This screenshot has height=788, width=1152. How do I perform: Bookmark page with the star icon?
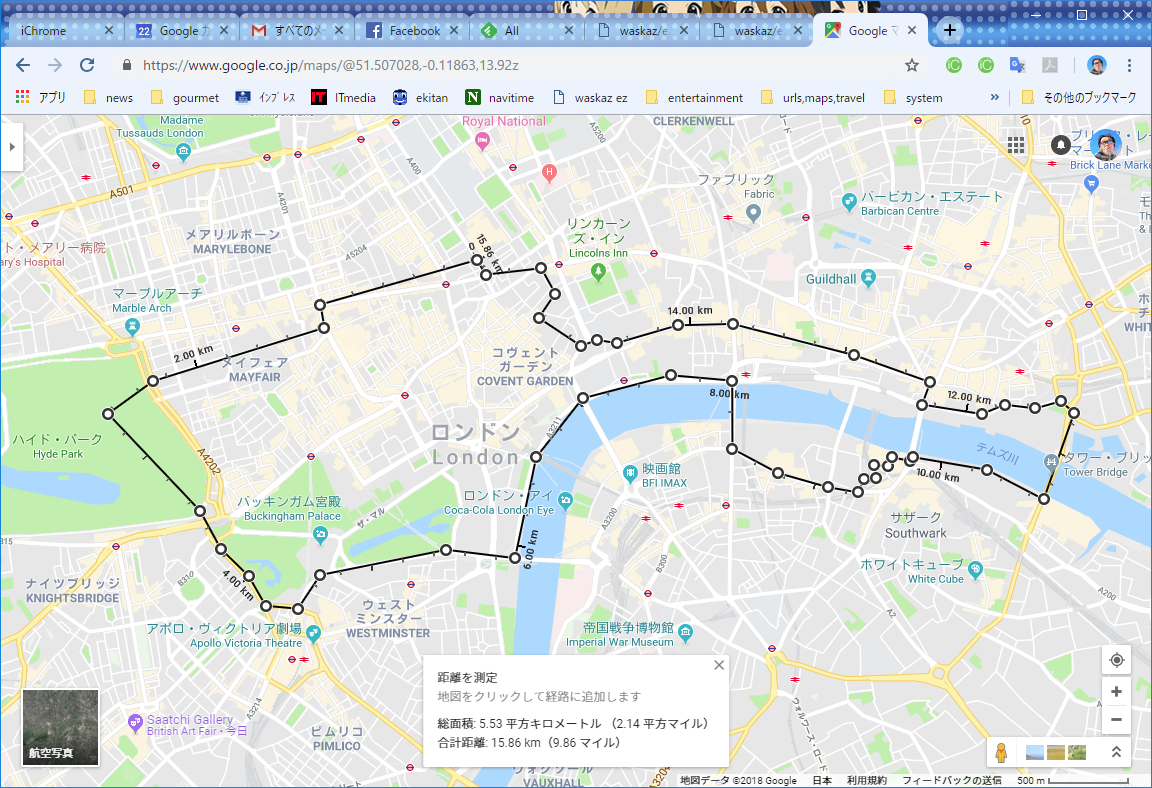click(912, 65)
